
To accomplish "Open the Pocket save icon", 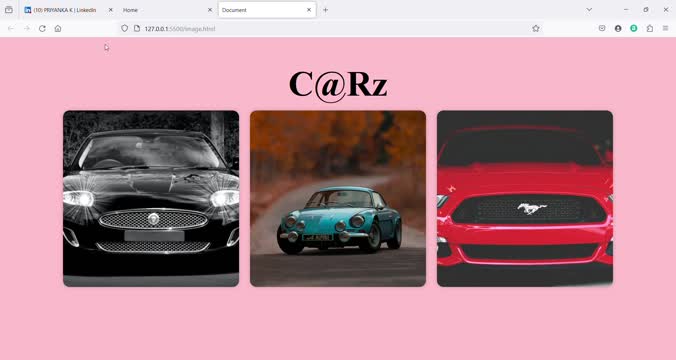I will click(x=602, y=28).
